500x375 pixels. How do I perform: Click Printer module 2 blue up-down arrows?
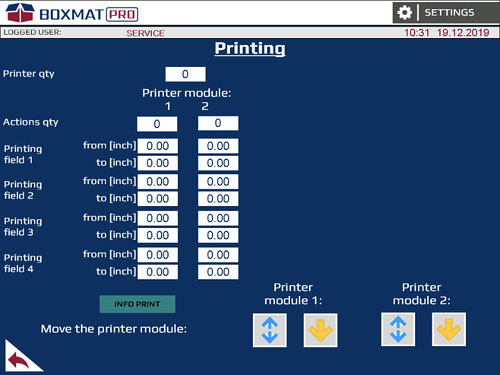[398, 329]
